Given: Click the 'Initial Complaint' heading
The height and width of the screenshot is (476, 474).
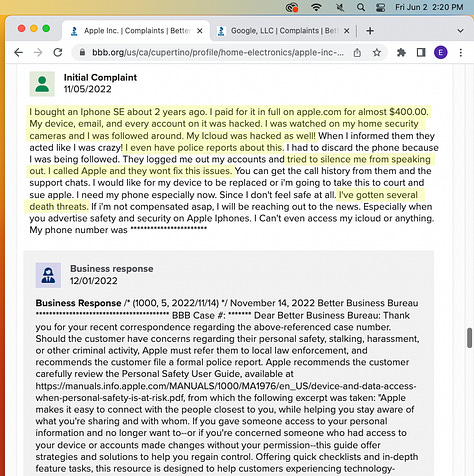Looking at the screenshot, I should tap(100, 77).
